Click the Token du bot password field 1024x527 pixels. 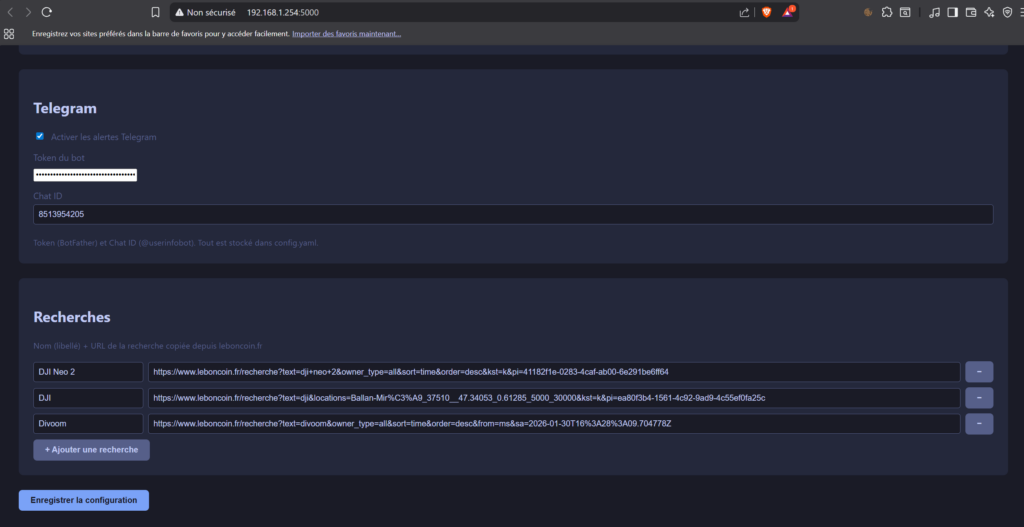coord(85,175)
